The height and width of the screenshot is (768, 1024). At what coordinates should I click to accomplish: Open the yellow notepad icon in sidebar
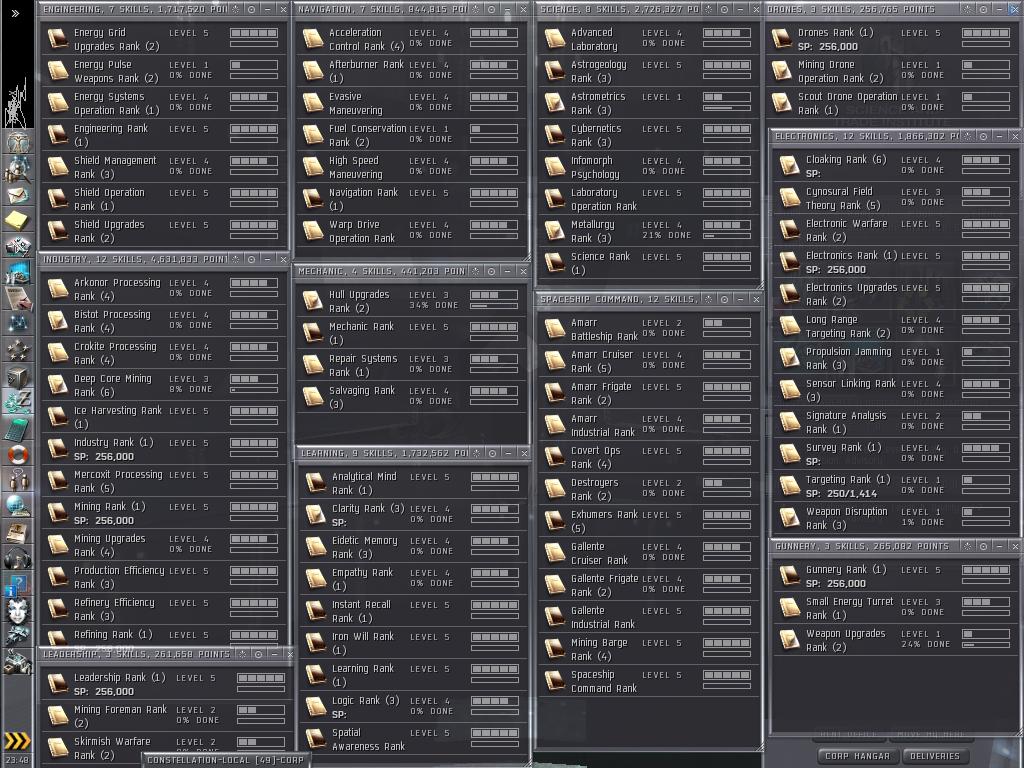tap(18, 220)
